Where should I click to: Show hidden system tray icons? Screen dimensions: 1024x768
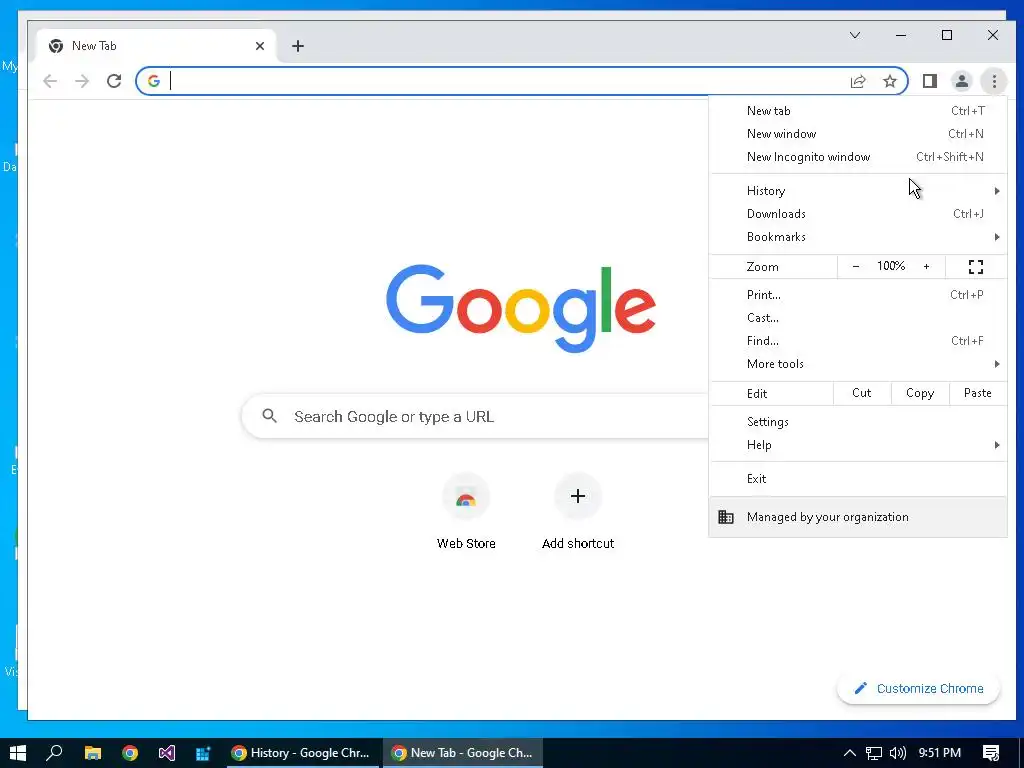[x=850, y=753]
